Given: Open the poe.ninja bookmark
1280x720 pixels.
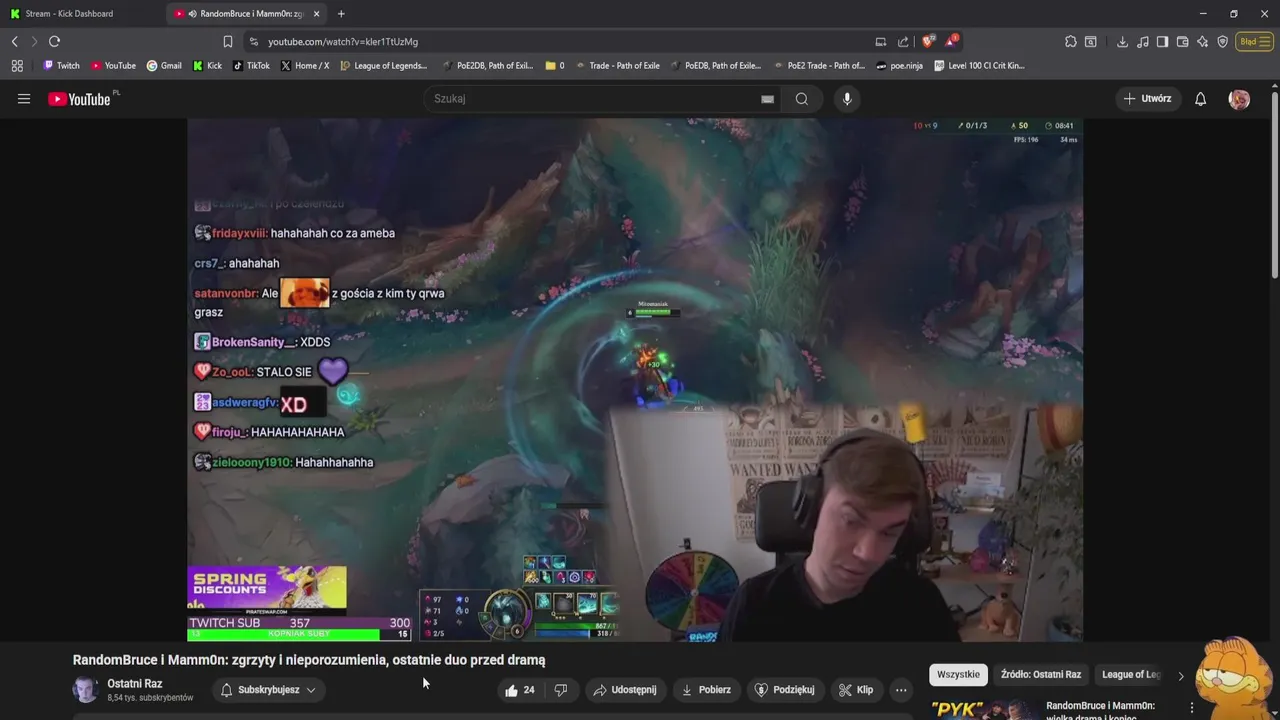Looking at the screenshot, I should coord(899,66).
